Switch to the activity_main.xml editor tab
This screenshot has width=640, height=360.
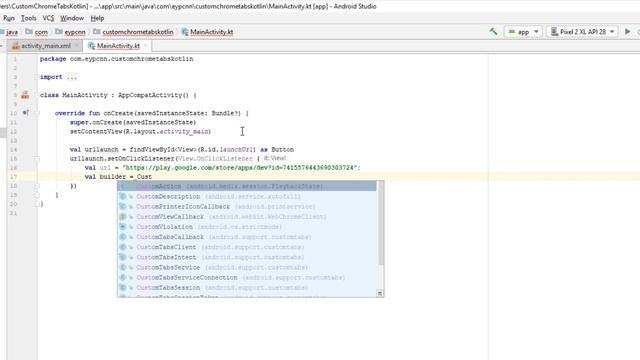click(x=46, y=46)
